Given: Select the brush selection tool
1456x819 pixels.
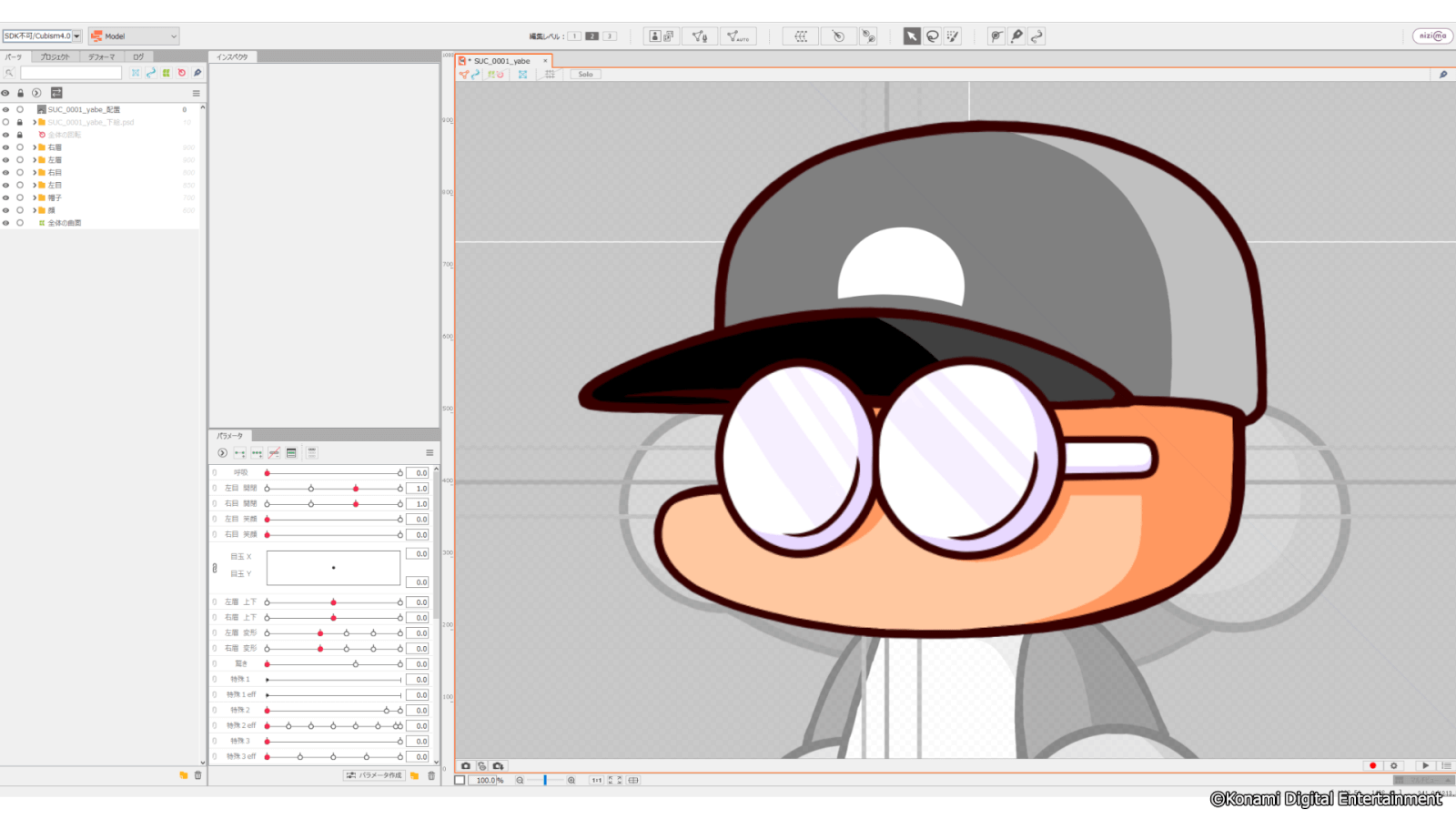Looking at the screenshot, I should 953,36.
